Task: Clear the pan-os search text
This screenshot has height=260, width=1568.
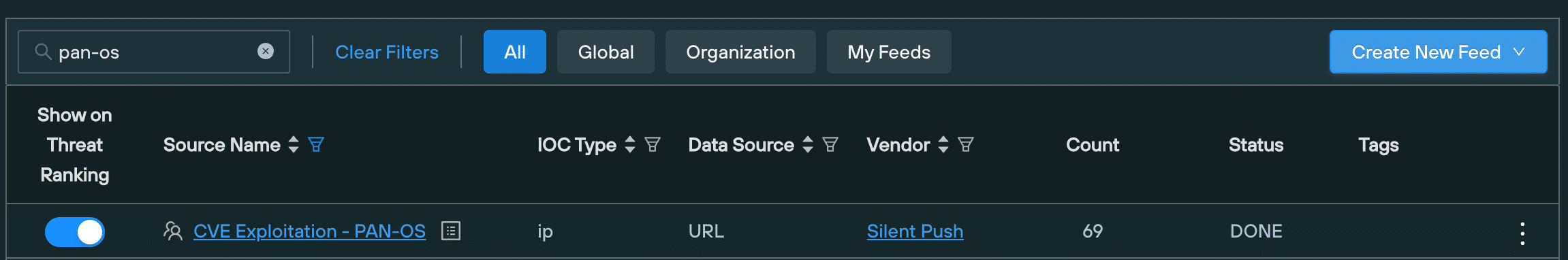Action: (x=266, y=51)
